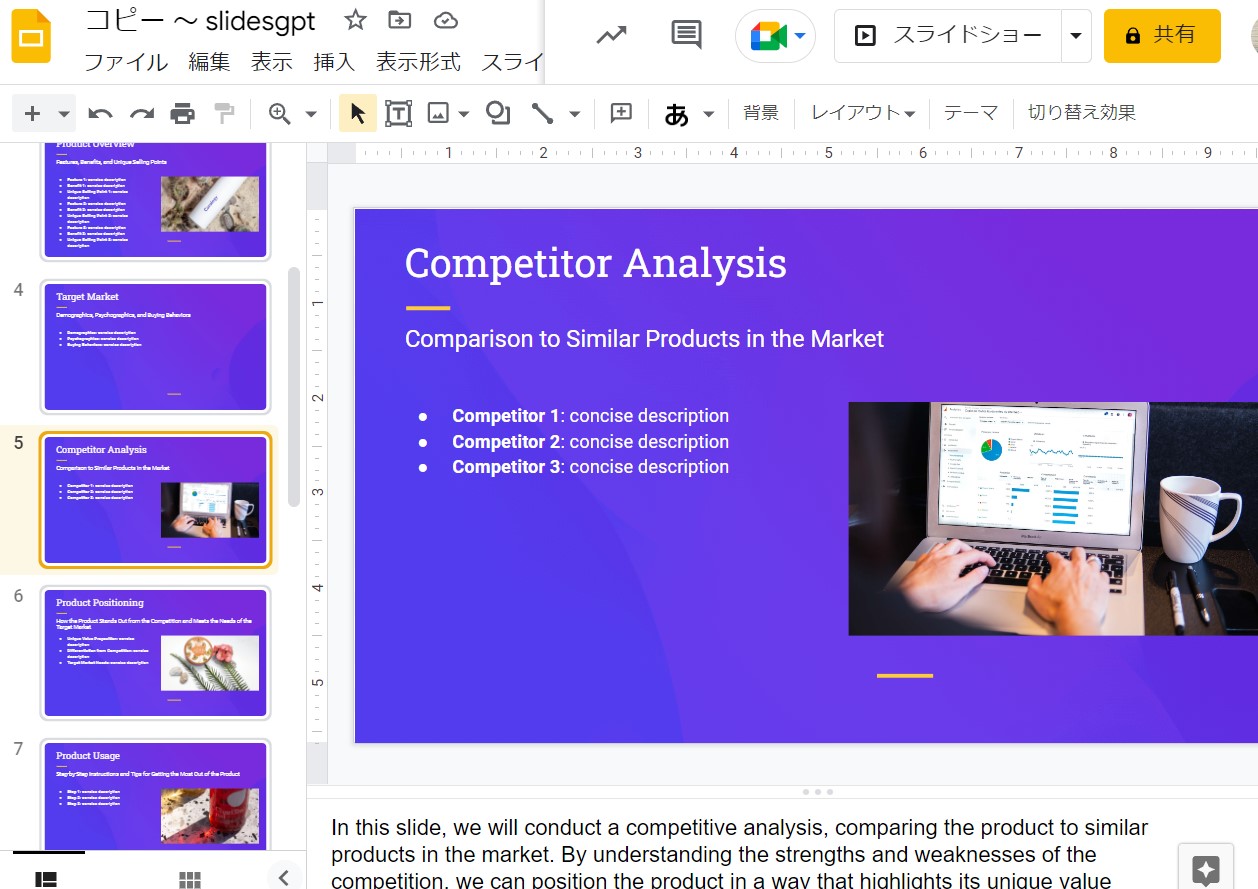
Task: Toggle the input tools あ button
Action: tap(678, 113)
